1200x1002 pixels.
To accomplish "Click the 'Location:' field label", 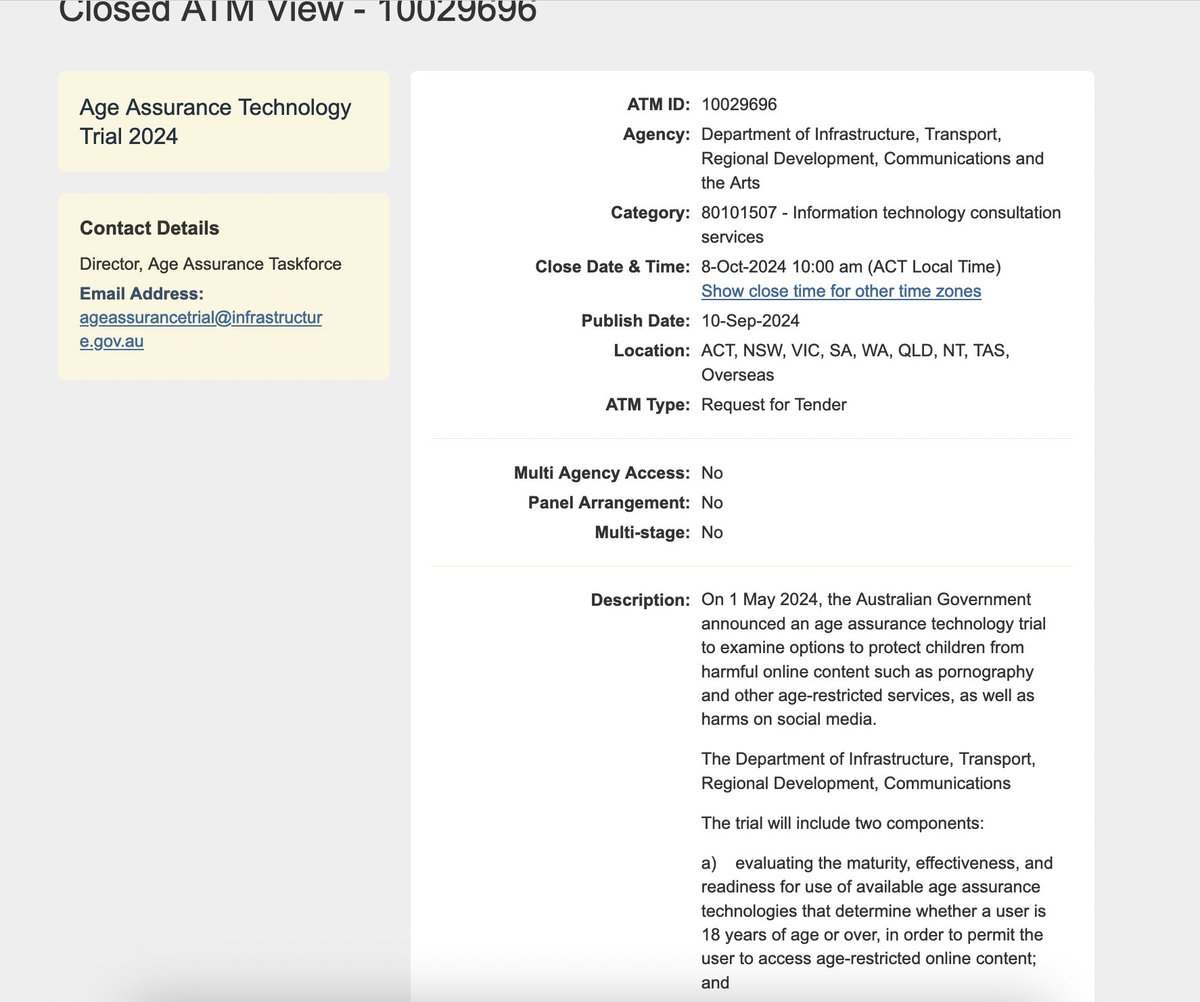I will coord(652,351).
